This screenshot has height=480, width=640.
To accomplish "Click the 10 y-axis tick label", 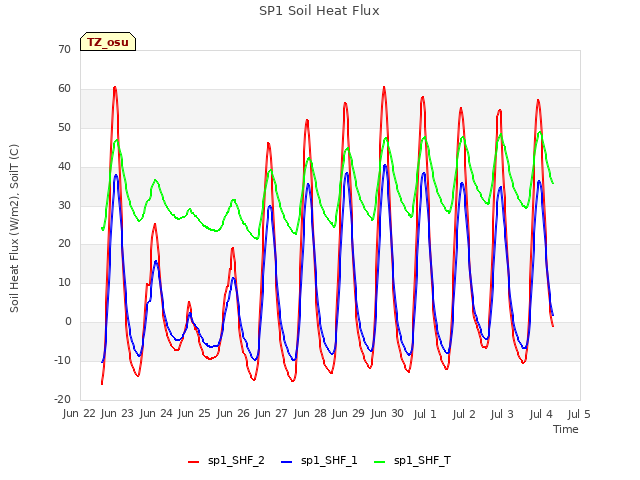I will (64, 282).
